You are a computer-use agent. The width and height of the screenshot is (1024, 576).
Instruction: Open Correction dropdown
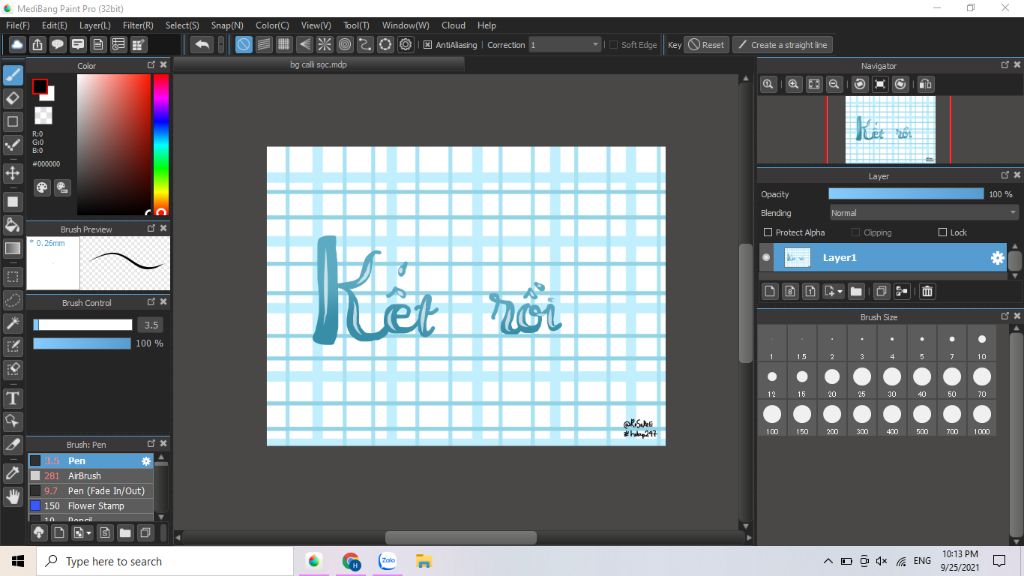point(564,45)
